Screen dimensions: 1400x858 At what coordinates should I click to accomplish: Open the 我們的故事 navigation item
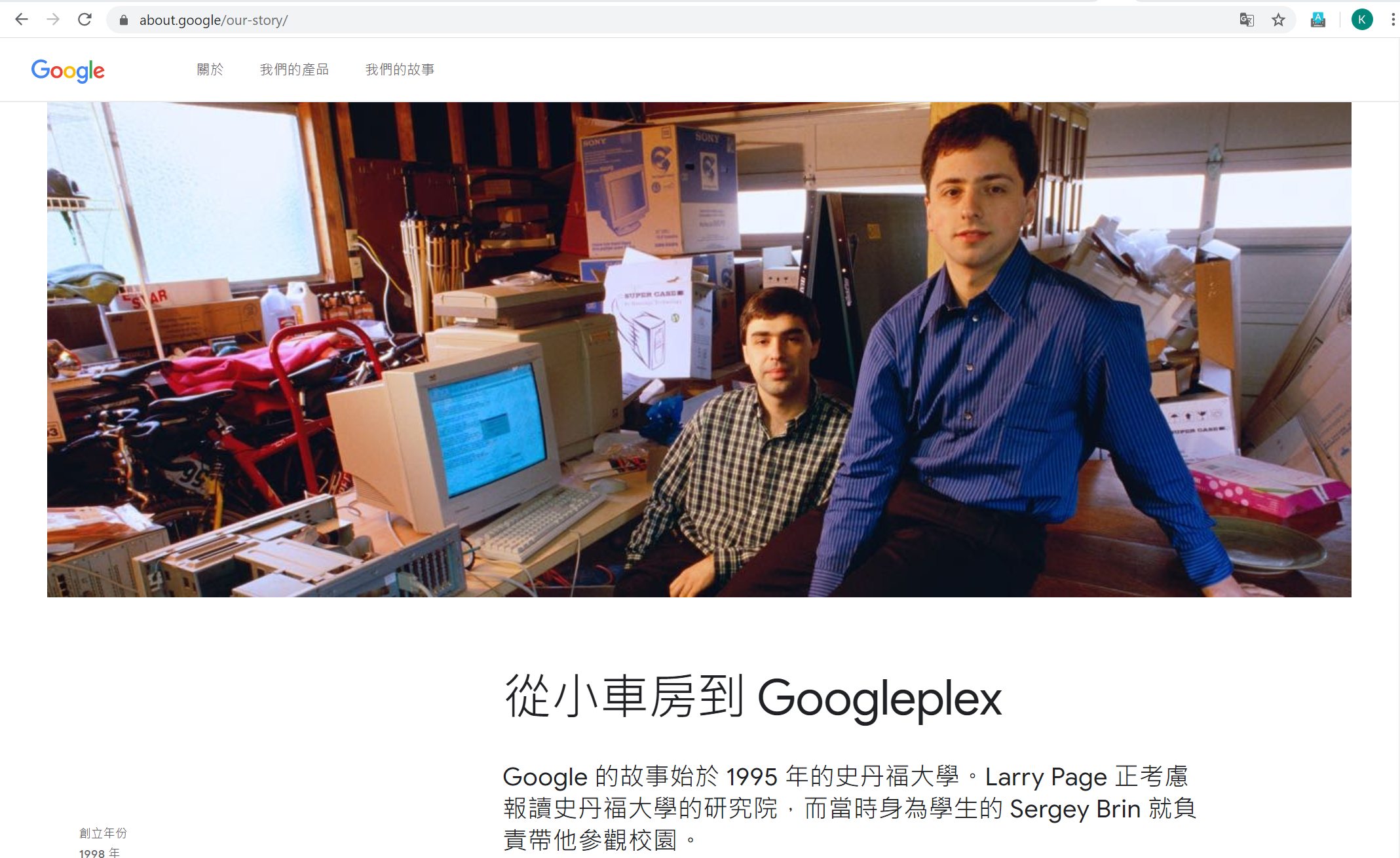pos(400,69)
